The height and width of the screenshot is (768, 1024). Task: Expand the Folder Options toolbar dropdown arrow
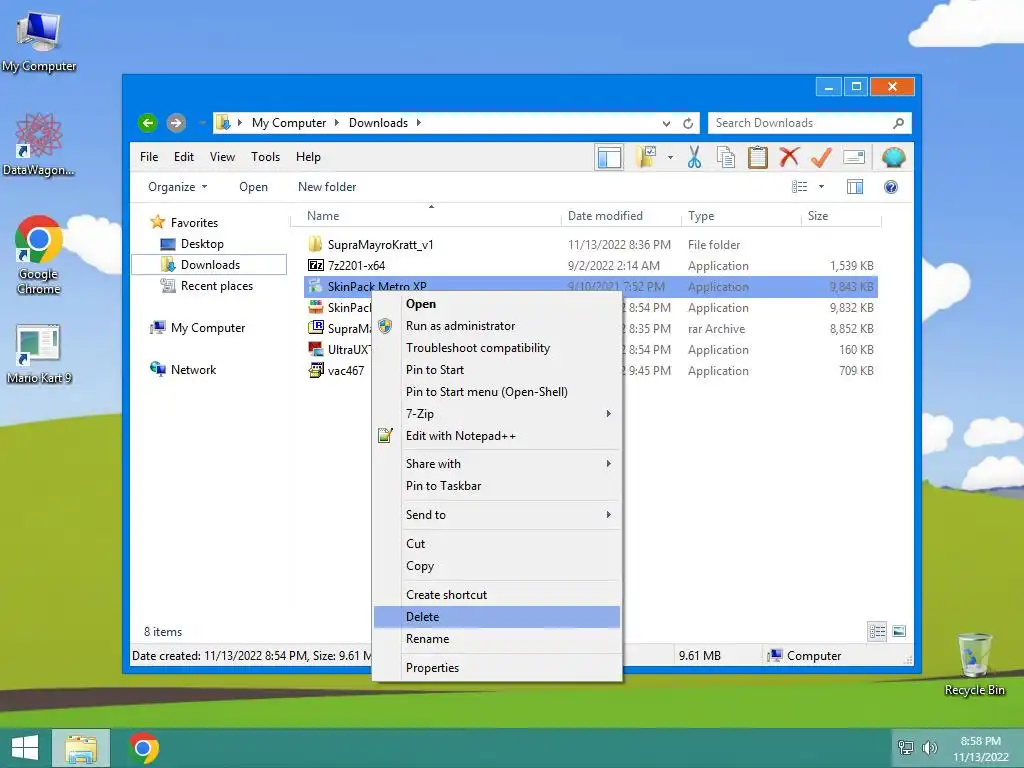point(670,157)
